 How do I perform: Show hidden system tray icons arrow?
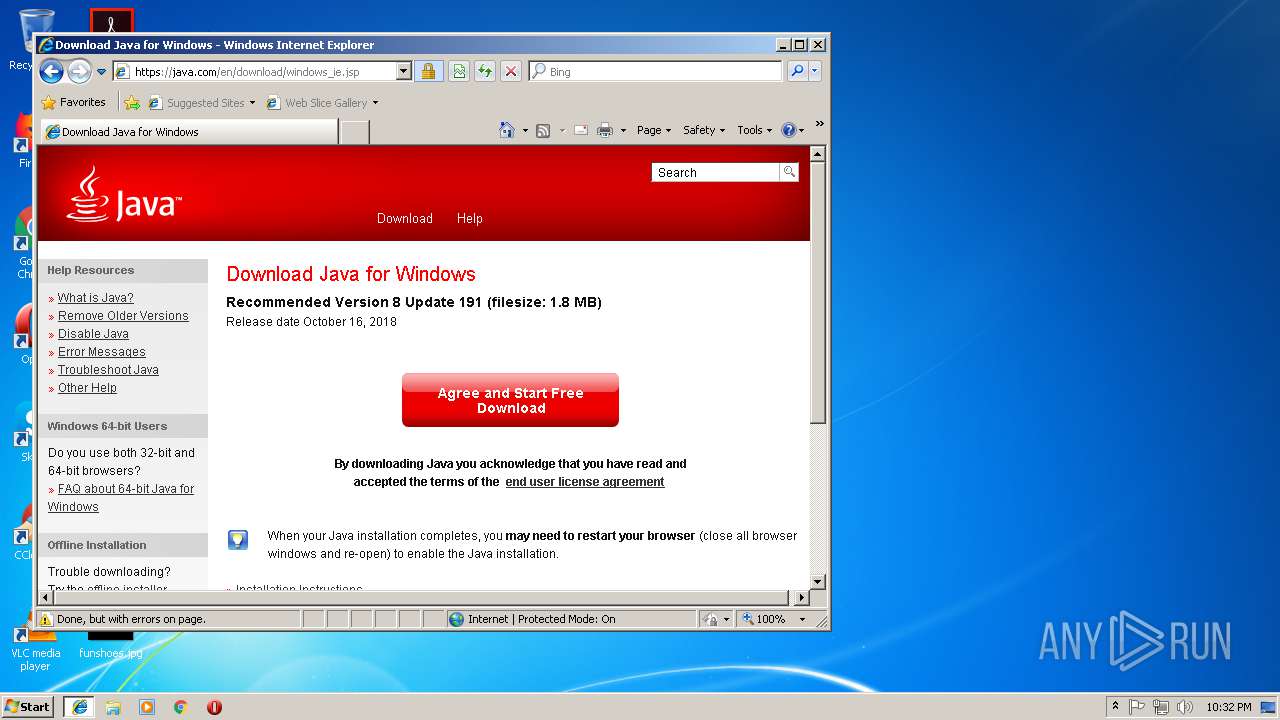click(1115, 706)
